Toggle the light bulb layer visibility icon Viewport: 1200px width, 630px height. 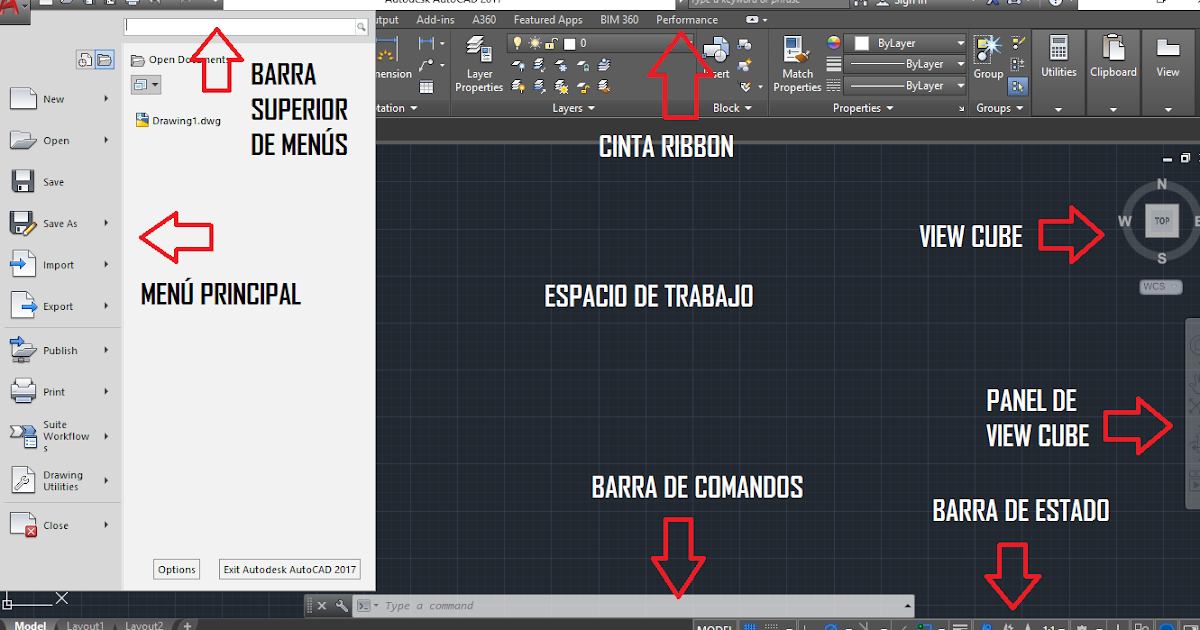tap(516, 42)
